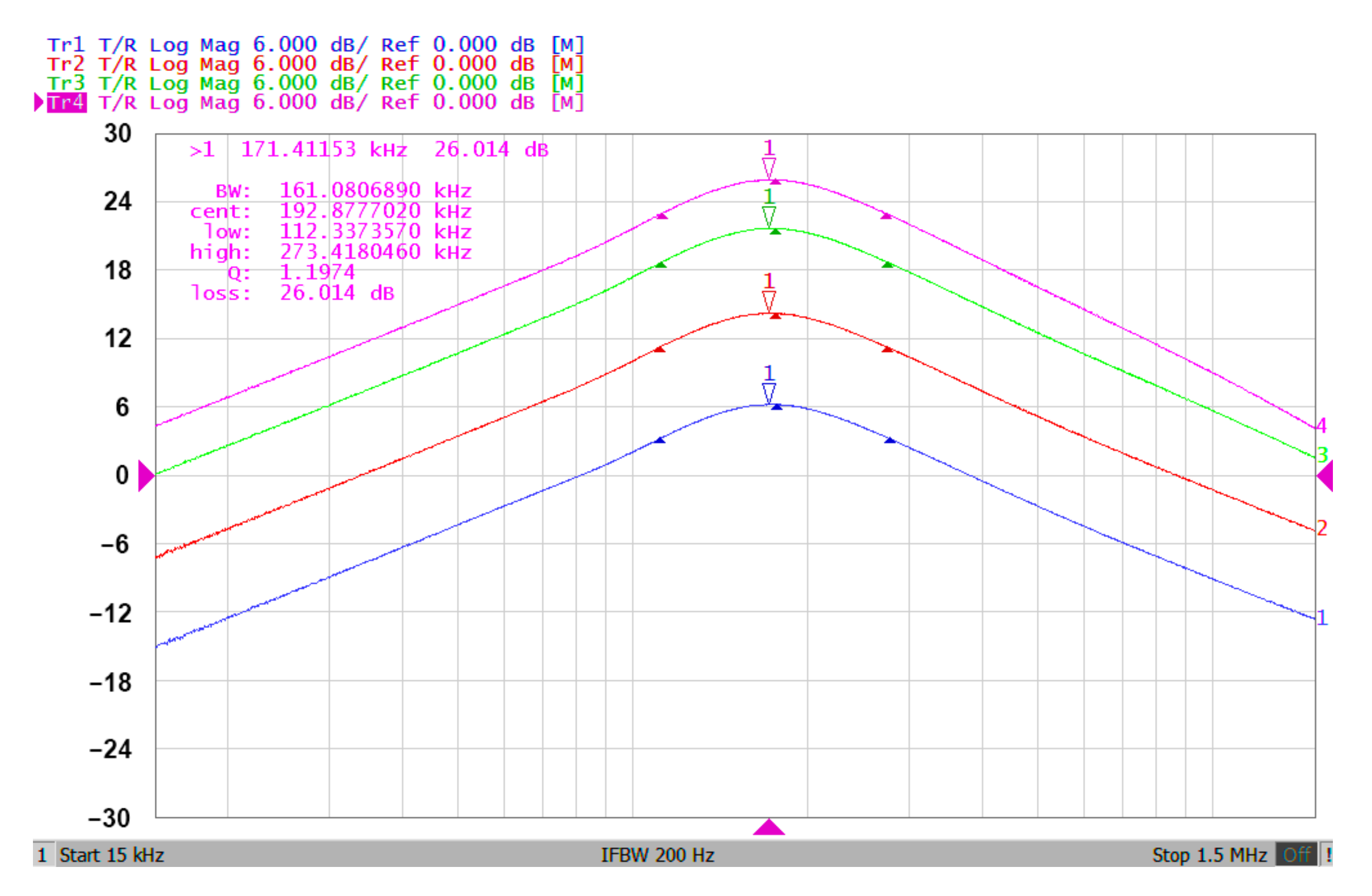Click the magenta marker 1 triangle on trace 4
The image size is (1372, 896).
(x=769, y=168)
